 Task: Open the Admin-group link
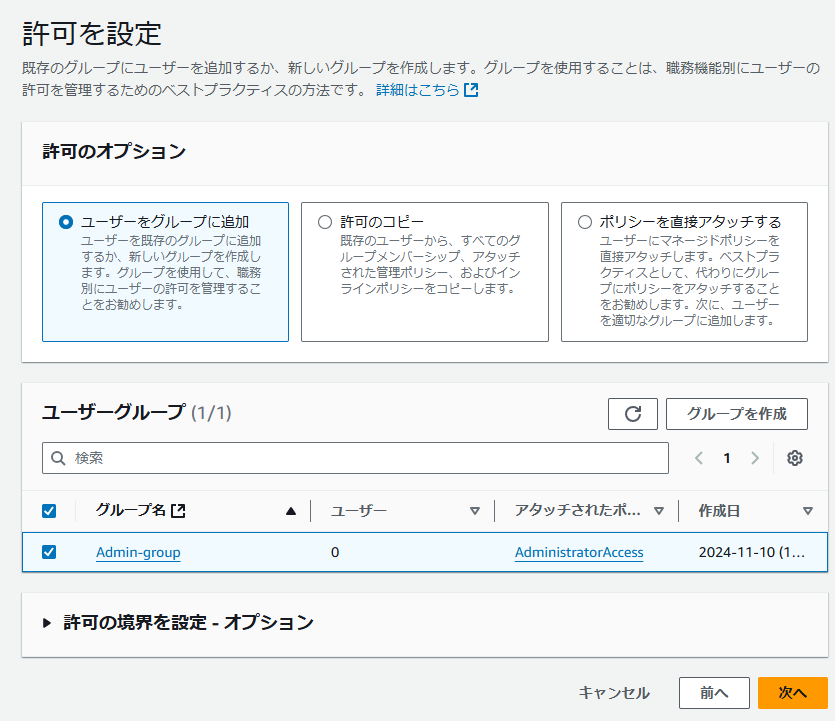tap(138, 552)
